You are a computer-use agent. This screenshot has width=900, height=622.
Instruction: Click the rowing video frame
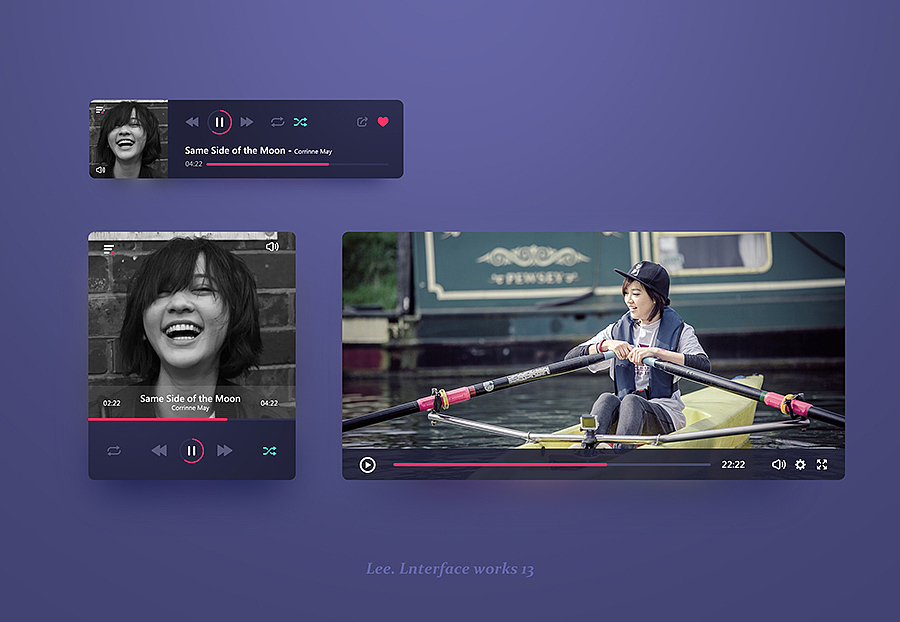click(x=593, y=340)
